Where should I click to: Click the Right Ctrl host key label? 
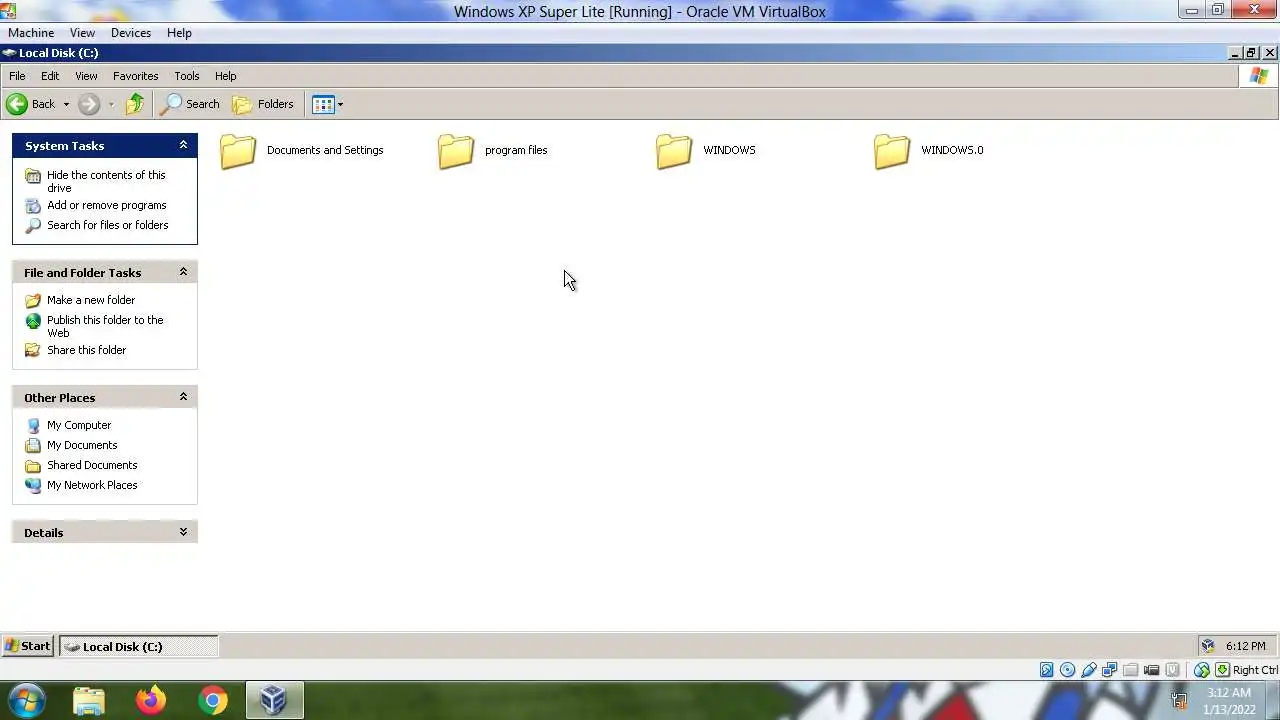pos(1255,670)
